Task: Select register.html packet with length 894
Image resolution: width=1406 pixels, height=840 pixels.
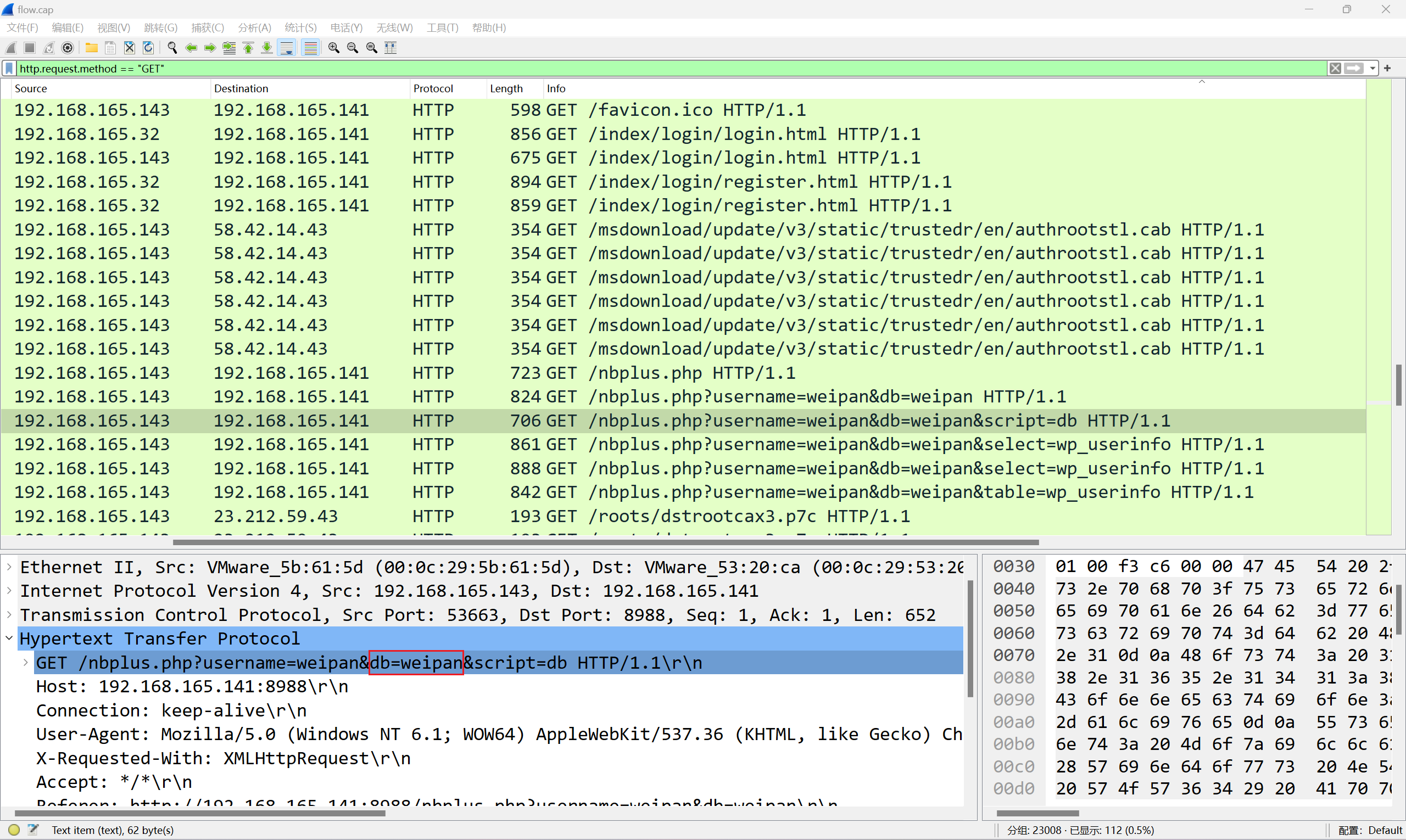Action: [683, 182]
